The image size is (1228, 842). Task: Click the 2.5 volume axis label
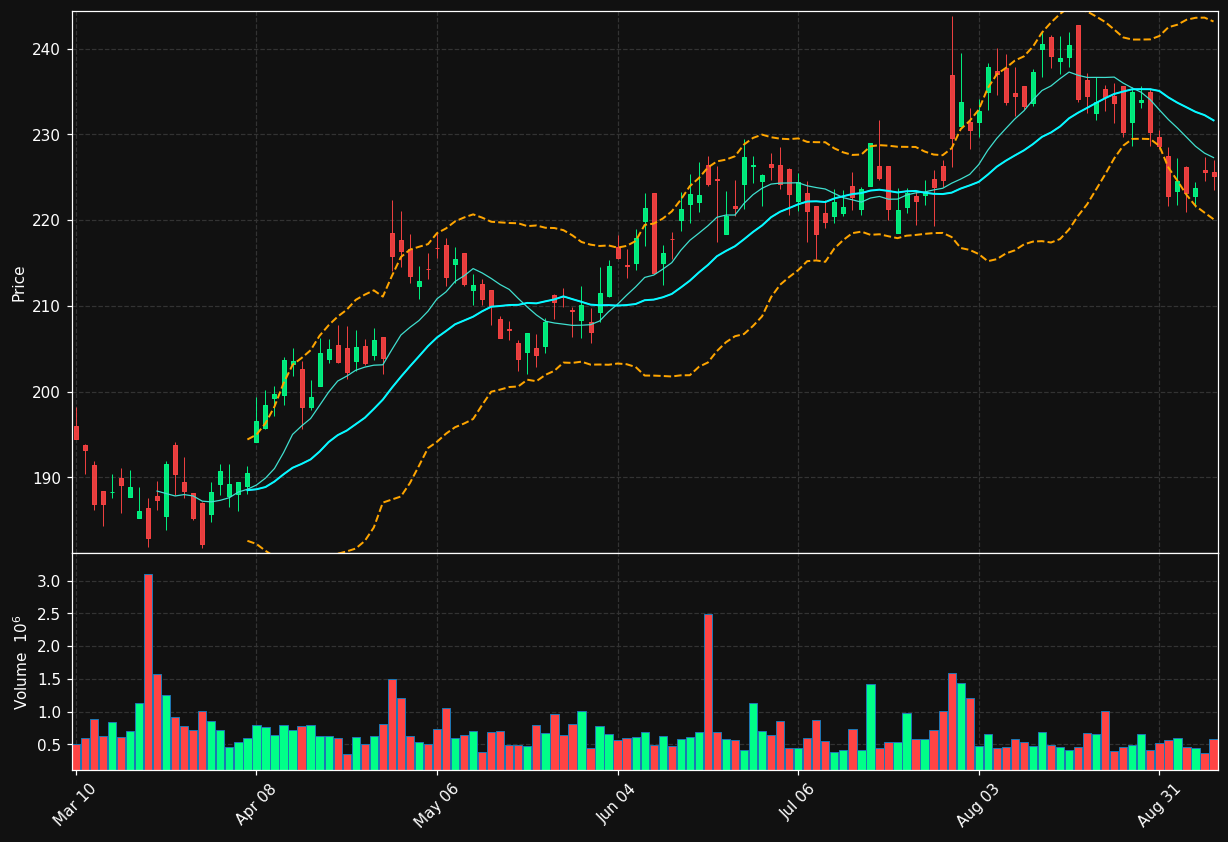pos(50,614)
